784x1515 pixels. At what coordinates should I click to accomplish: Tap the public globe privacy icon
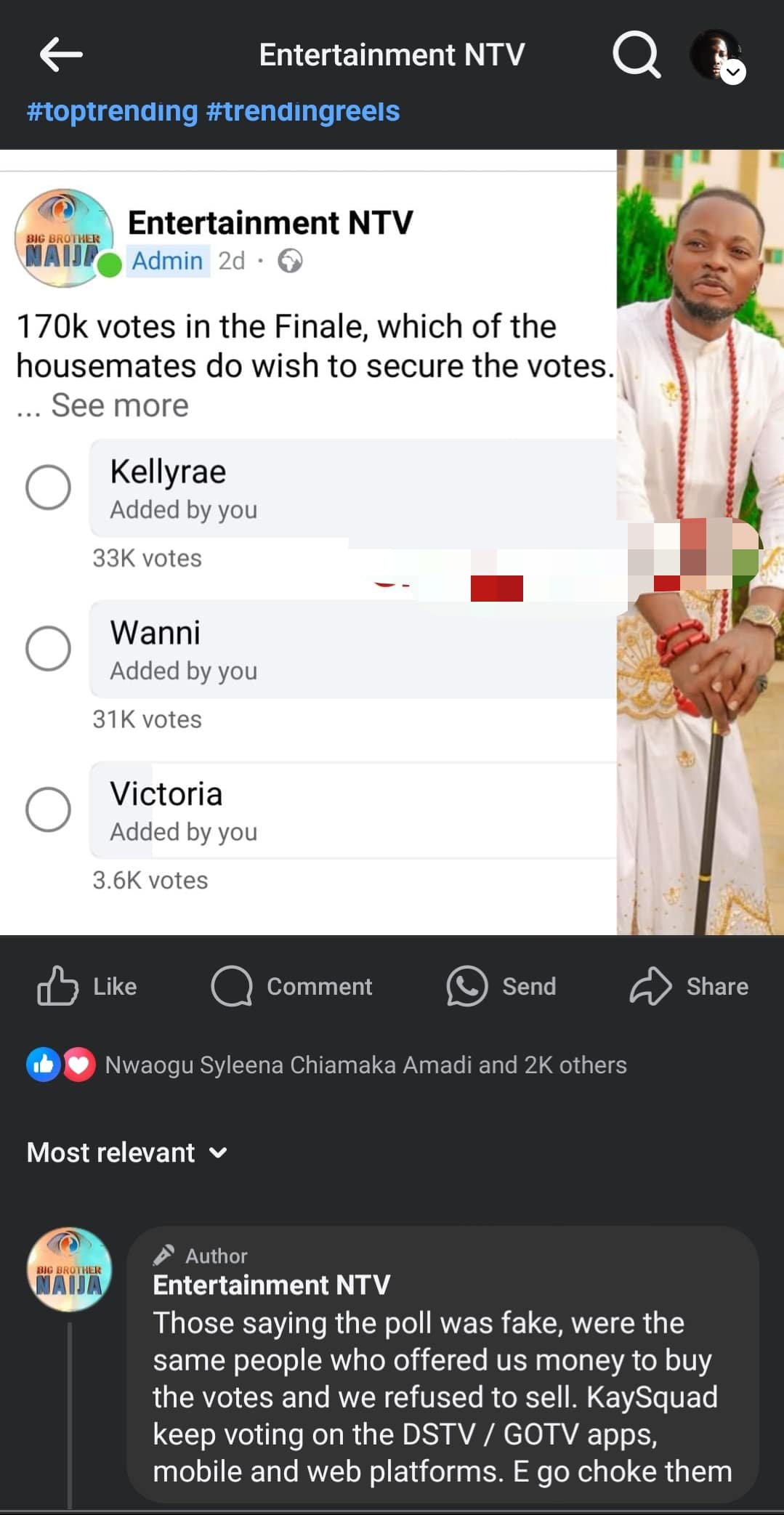(290, 261)
